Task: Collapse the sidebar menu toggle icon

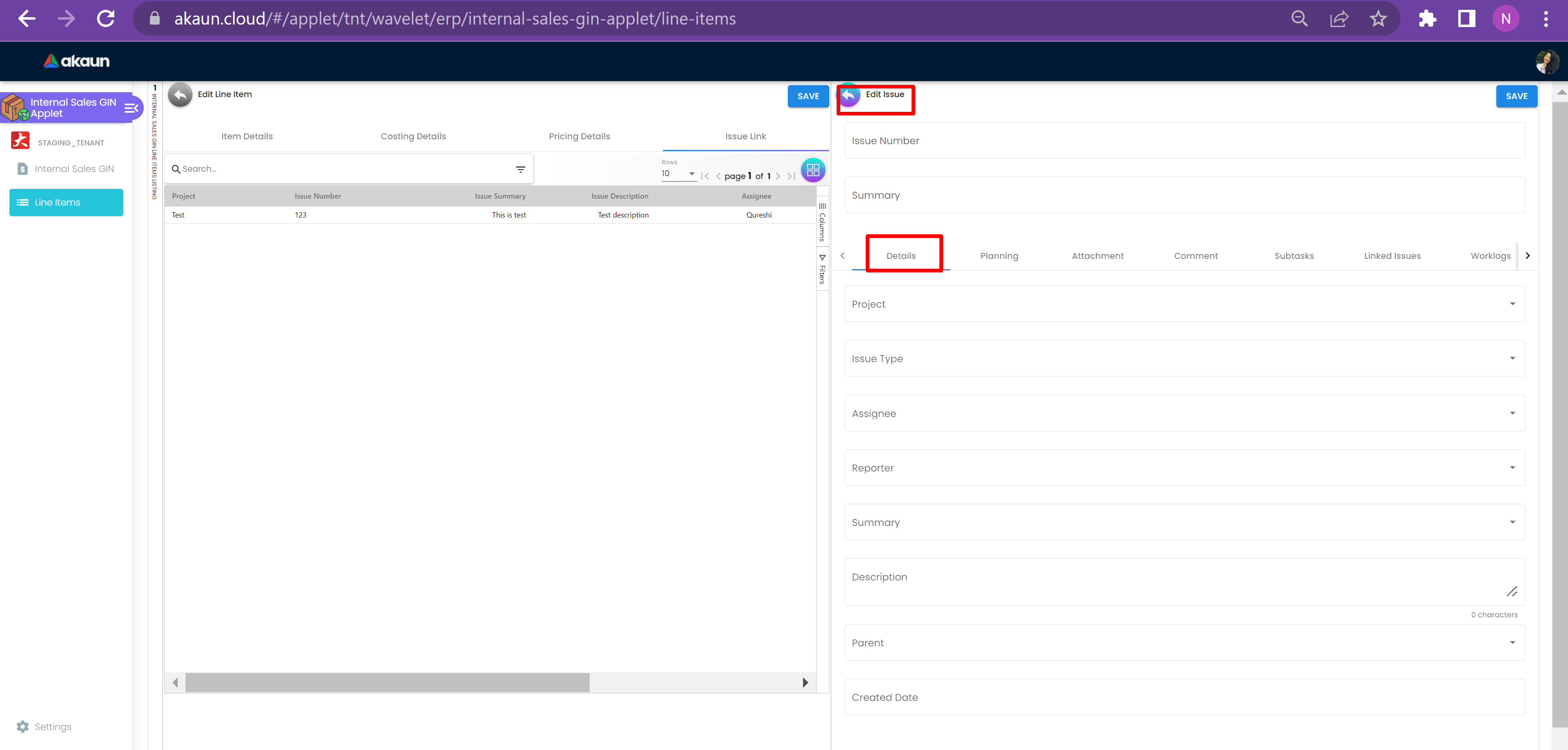Action: pos(131,109)
